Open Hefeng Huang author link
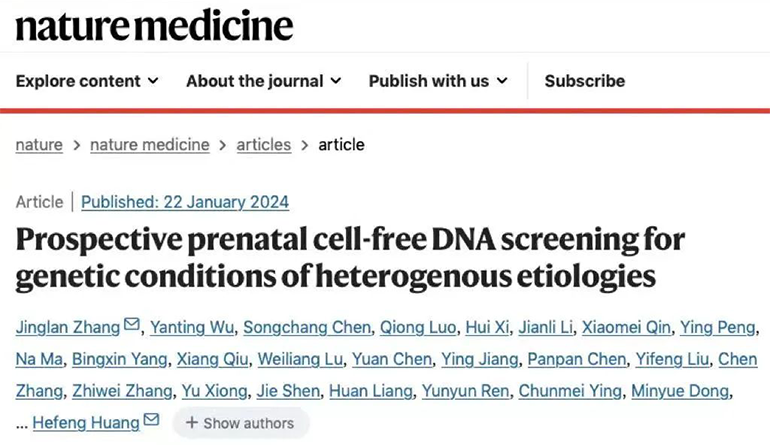The width and height of the screenshot is (770, 445). click(86, 423)
